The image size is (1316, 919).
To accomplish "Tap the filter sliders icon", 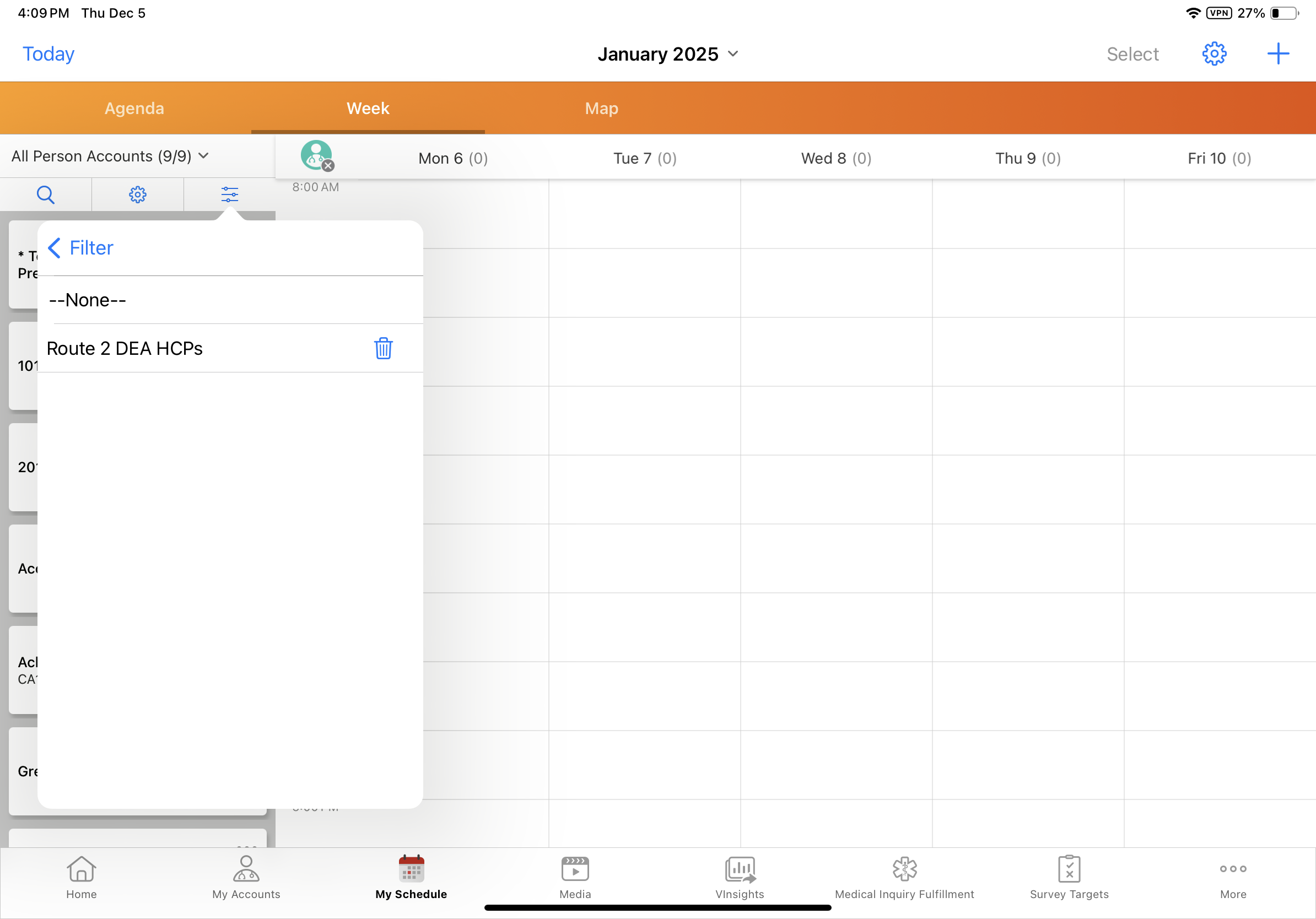I will pyautogui.click(x=229, y=195).
